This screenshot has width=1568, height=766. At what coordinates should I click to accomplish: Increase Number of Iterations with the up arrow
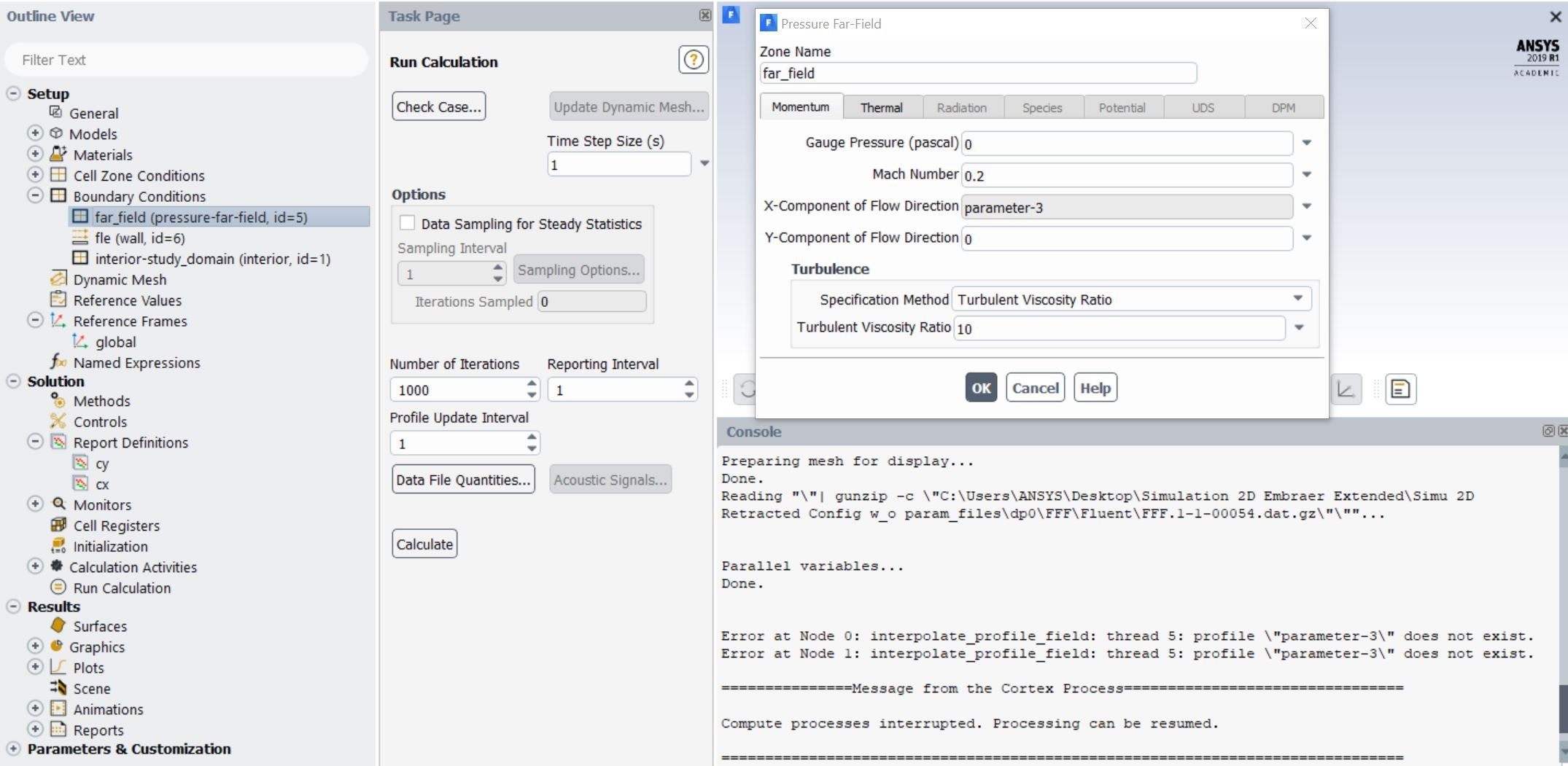tap(530, 385)
